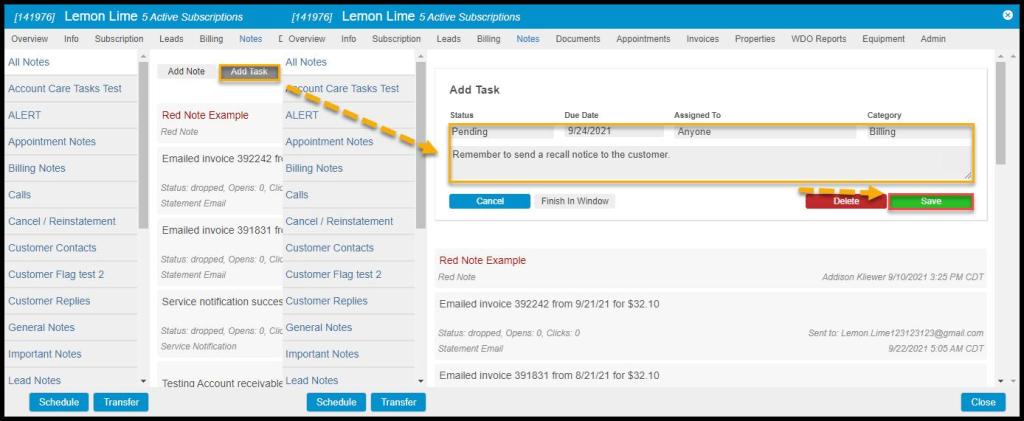Click the rightmost Transfer button

tap(398, 402)
